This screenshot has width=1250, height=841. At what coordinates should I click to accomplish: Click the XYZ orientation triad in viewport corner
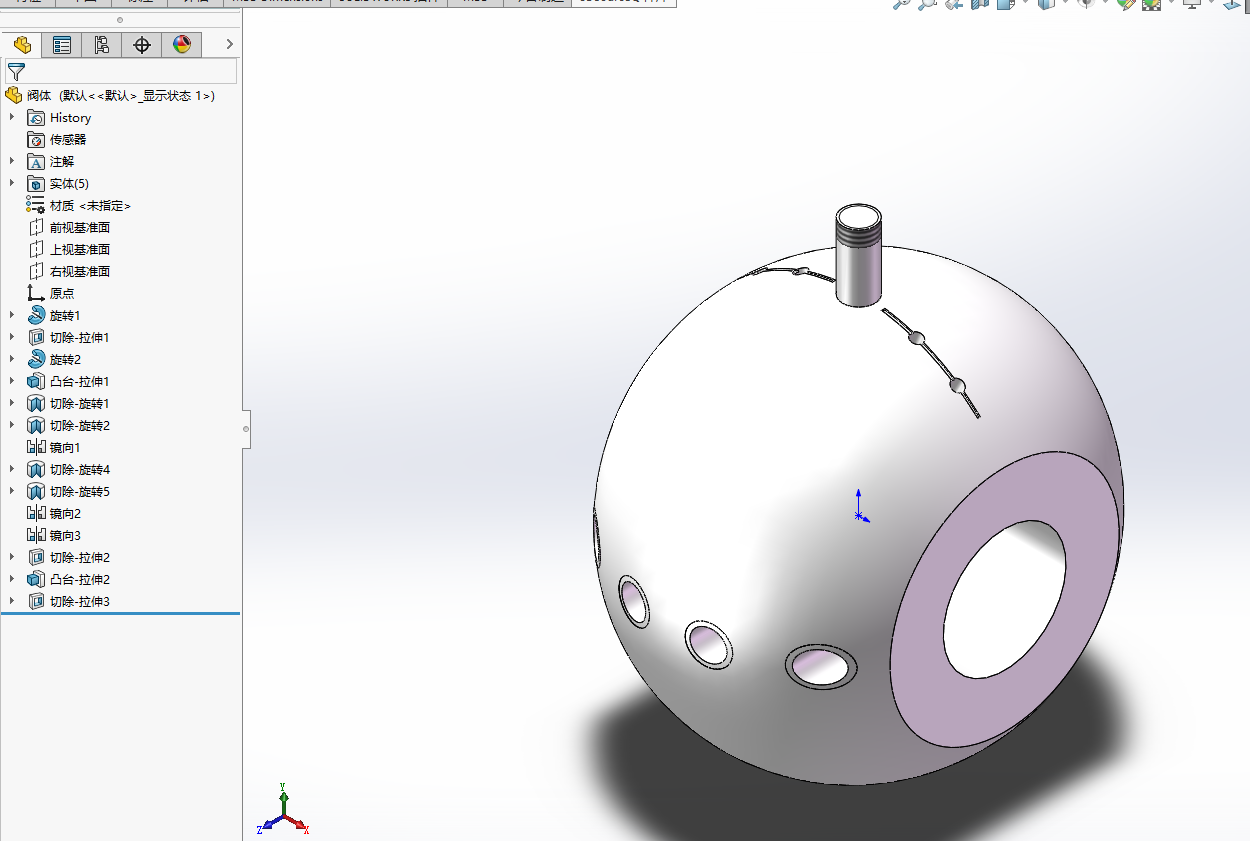click(284, 811)
